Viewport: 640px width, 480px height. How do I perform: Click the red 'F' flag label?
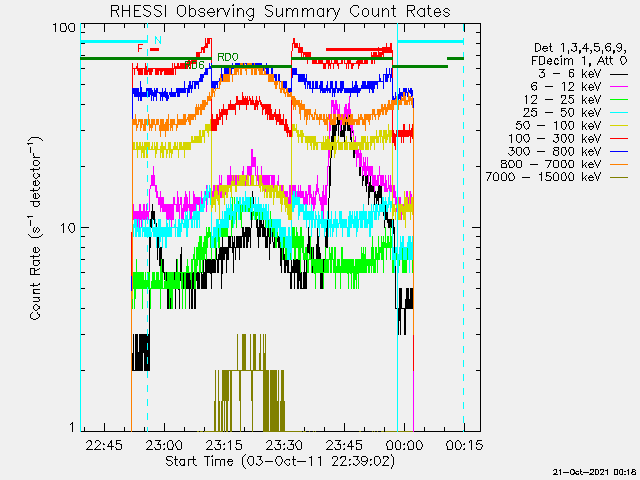[x=140, y=49]
